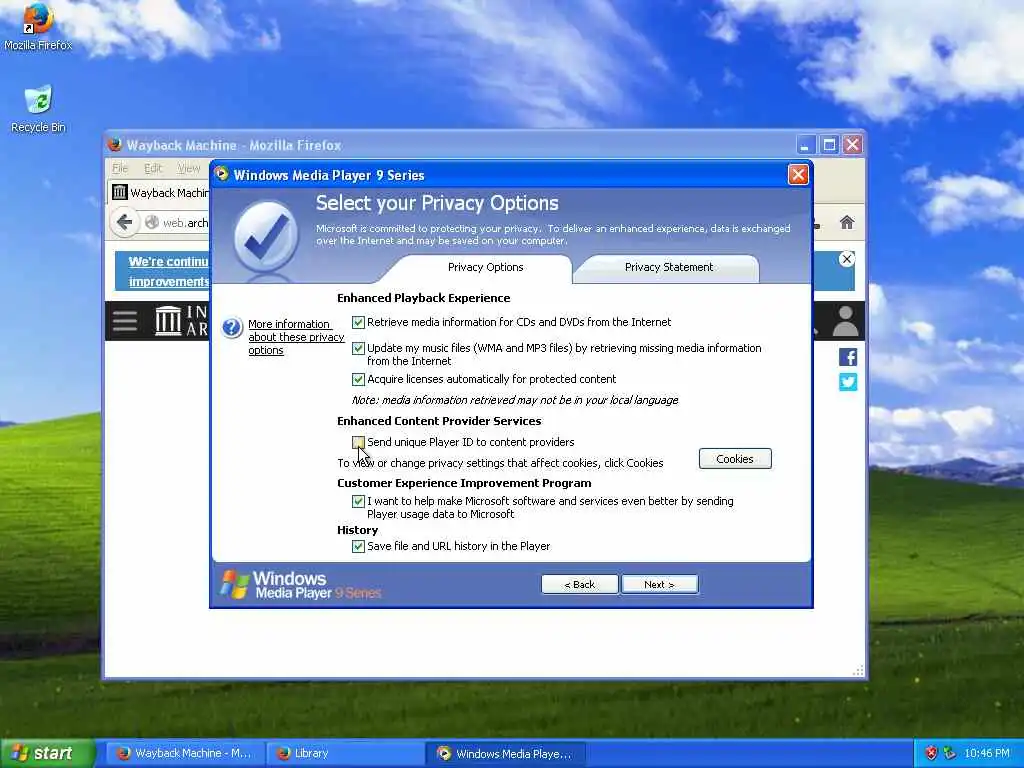Click the Internet Archive logo
Image resolution: width=1024 pixels, height=768 pixels.
coord(181,321)
